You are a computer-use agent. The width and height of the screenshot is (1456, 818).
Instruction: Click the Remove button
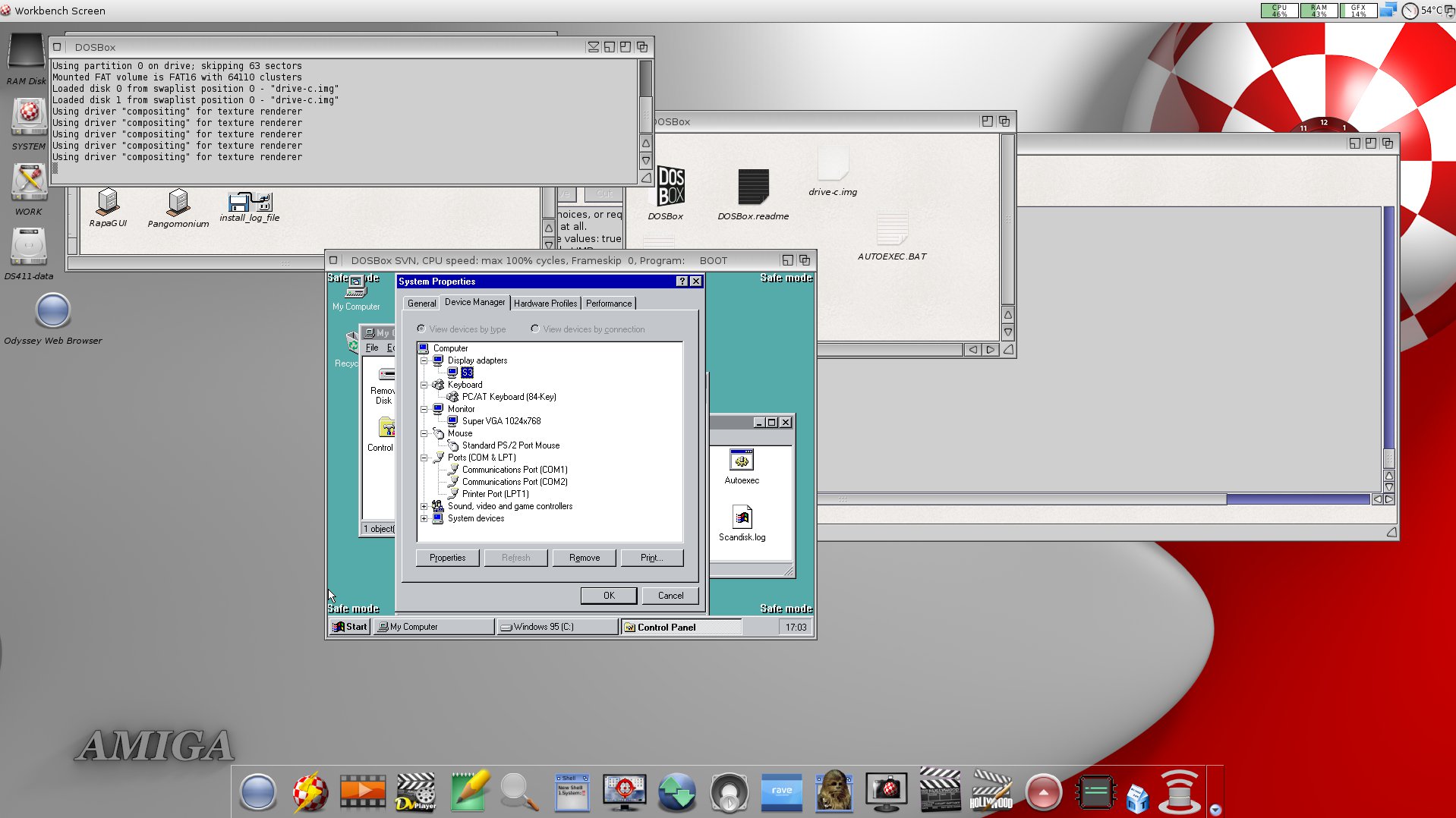click(x=585, y=558)
